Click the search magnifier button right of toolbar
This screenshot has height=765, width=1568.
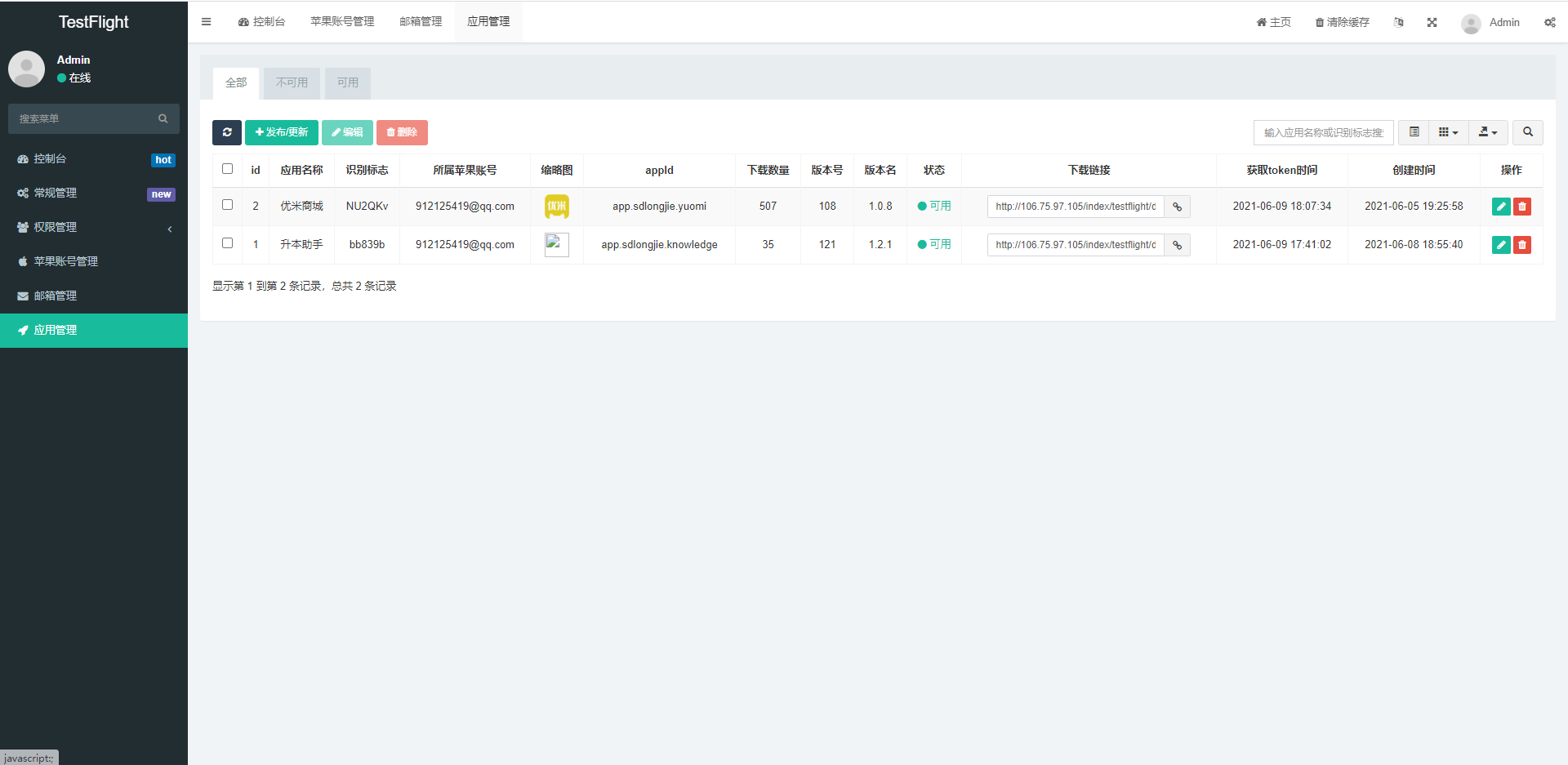tap(1527, 132)
